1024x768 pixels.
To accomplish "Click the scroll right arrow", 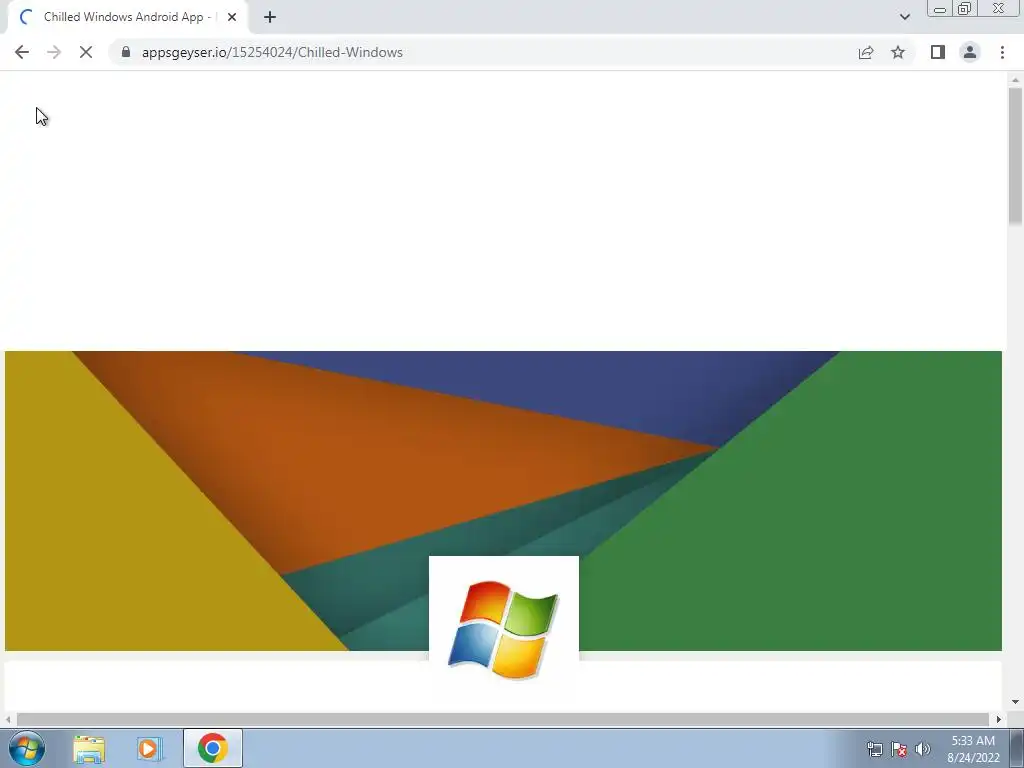I will [998, 719].
